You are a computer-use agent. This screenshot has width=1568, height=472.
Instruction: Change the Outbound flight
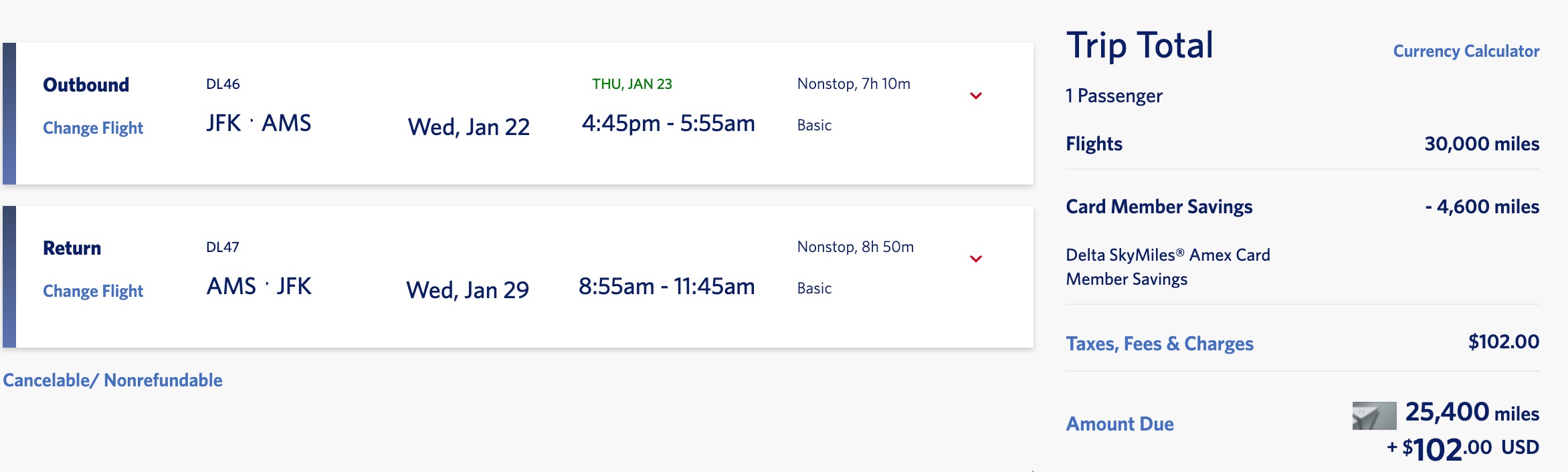click(x=93, y=128)
